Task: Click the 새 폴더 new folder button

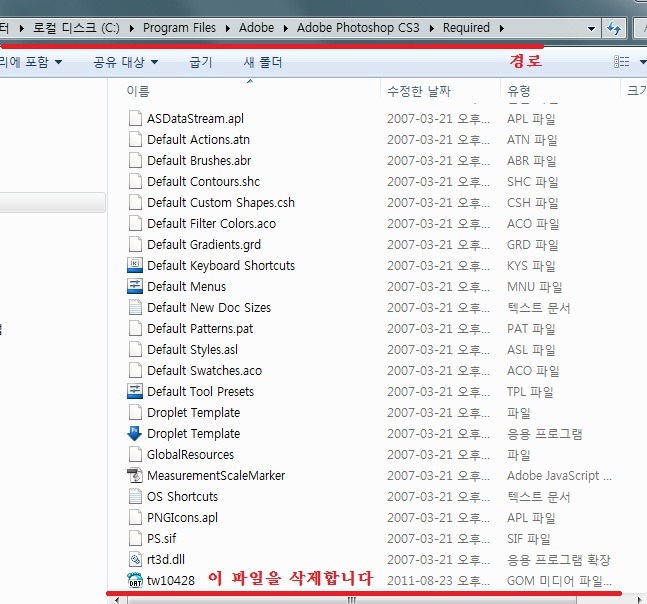Action: pyautogui.click(x=263, y=62)
